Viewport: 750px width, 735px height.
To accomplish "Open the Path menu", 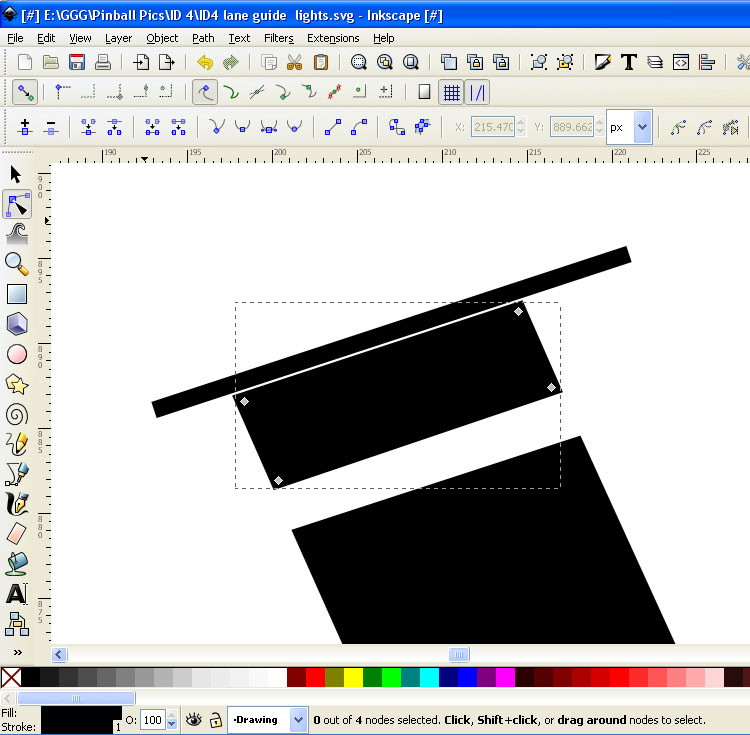I will point(203,38).
